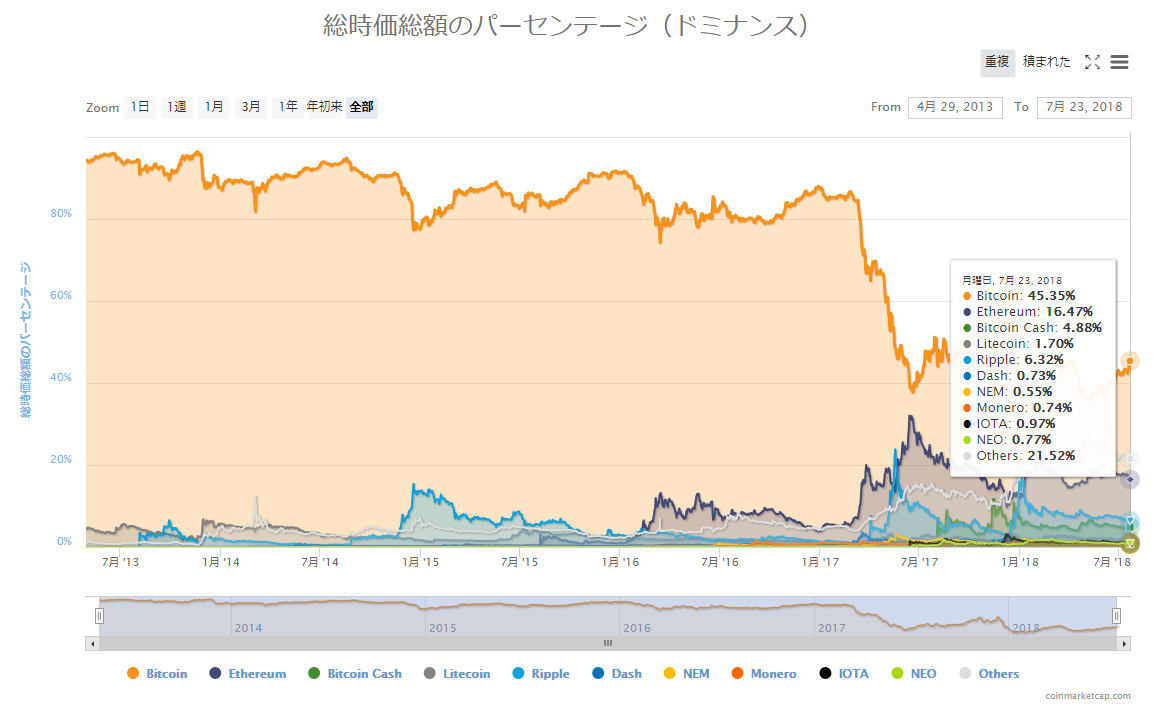Click left navigator range handle

(x=99, y=616)
